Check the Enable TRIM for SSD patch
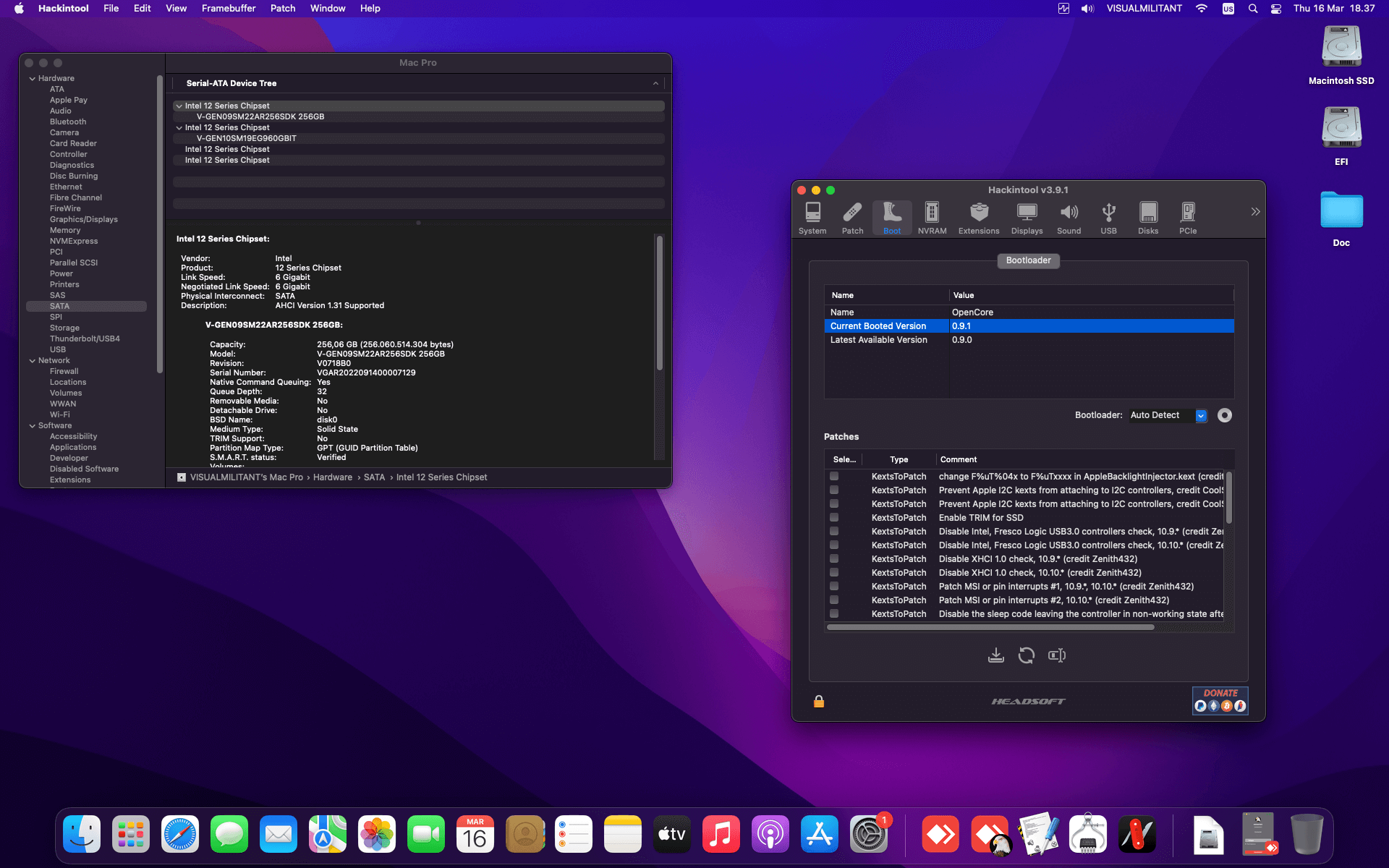Viewport: 1389px width, 868px height. (x=834, y=518)
